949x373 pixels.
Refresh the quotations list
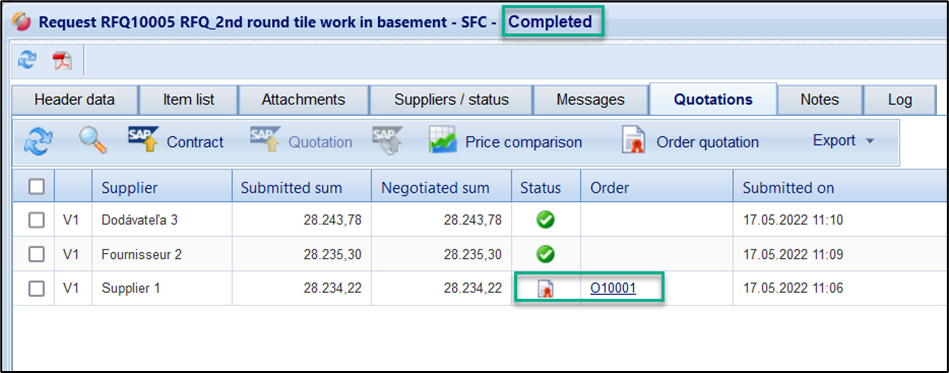click(x=38, y=142)
